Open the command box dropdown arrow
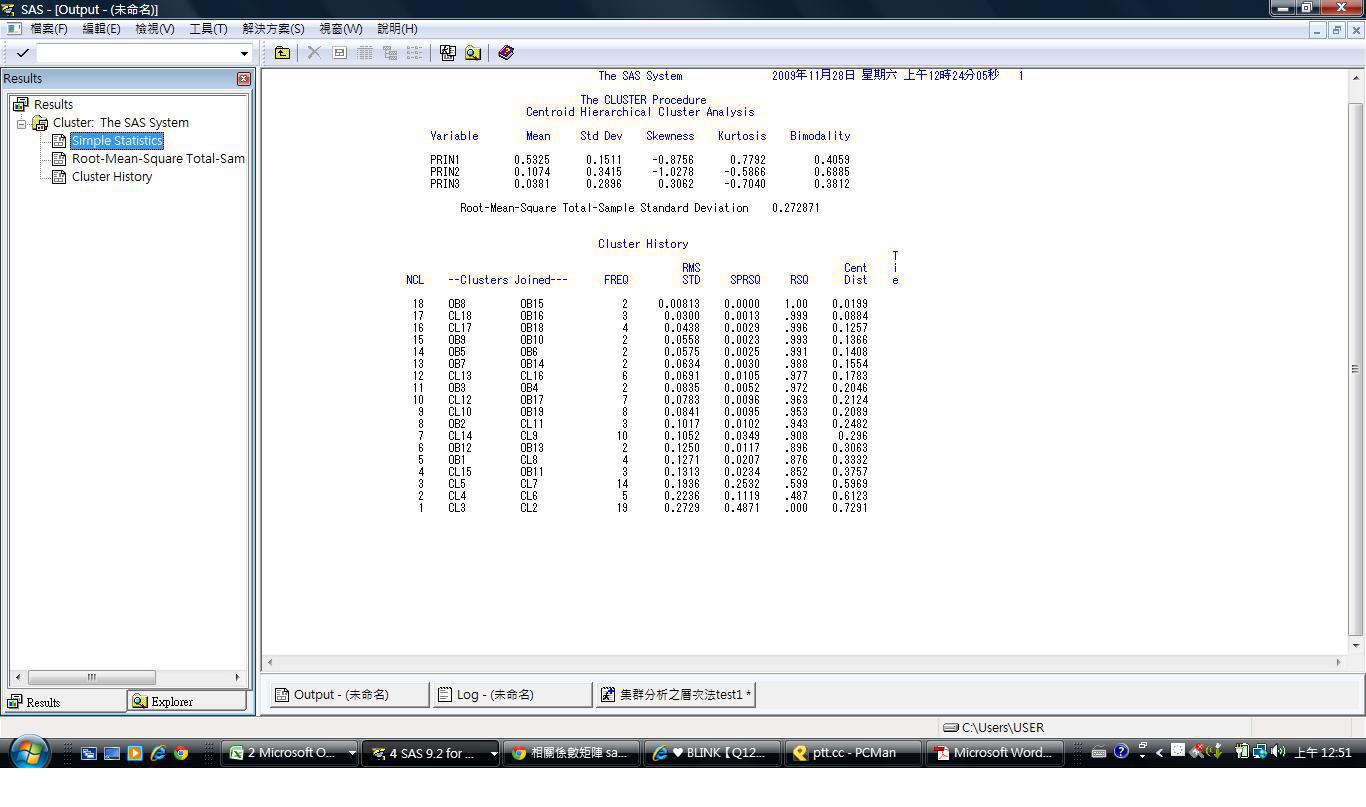This screenshot has width=1366, height=807. coord(244,53)
